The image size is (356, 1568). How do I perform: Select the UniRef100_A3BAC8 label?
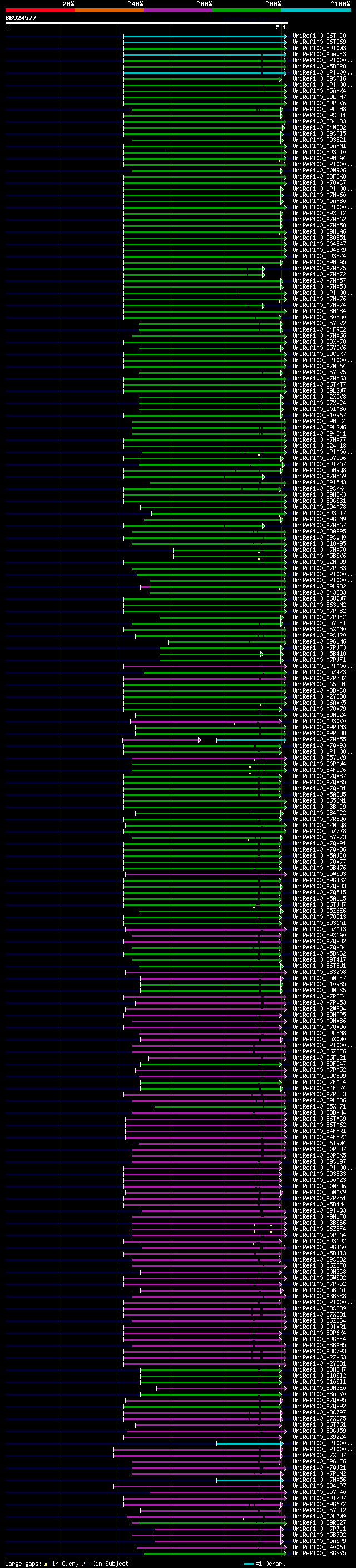coord(319,690)
